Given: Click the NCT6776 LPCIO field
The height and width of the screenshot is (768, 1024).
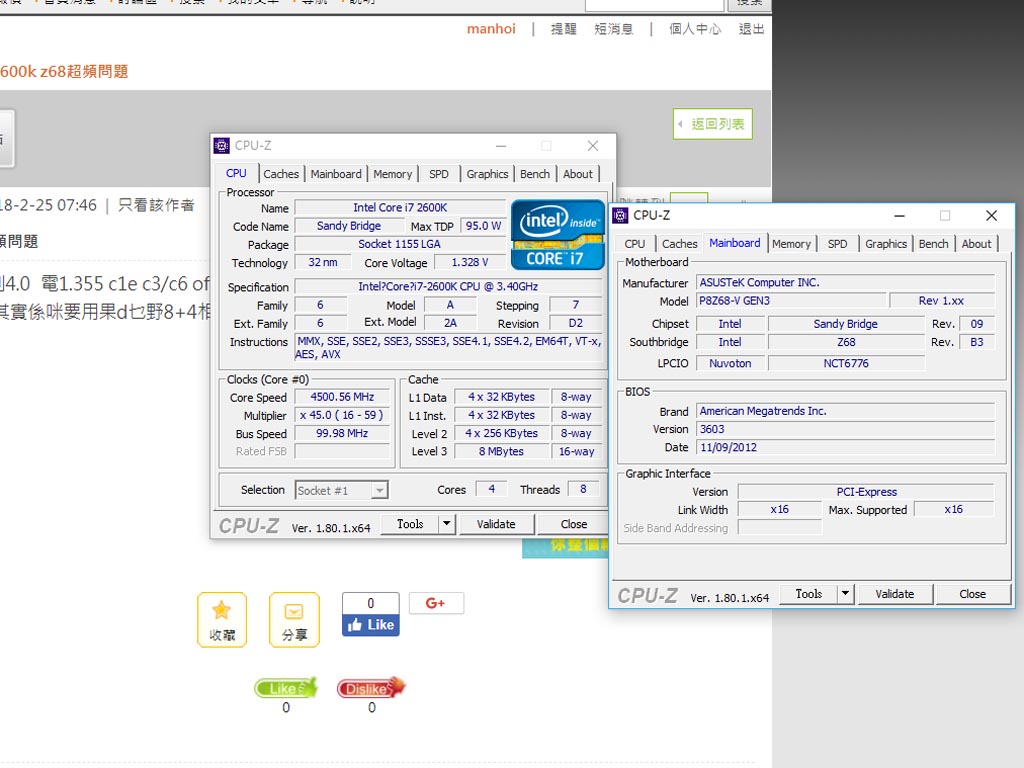Looking at the screenshot, I should click(x=846, y=364).
